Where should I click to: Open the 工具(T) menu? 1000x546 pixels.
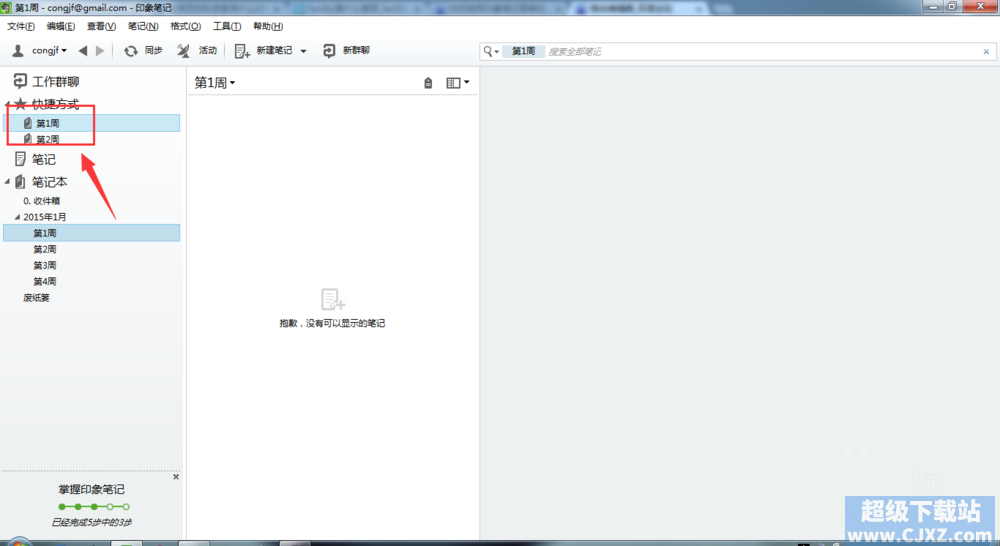[227, 26]
